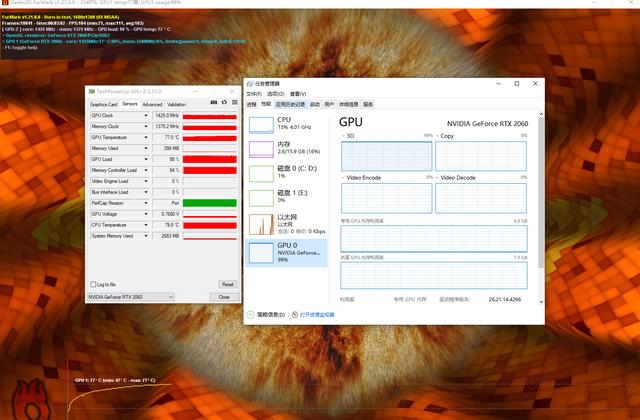Switch to the 启动 tab
640x420 pixels.
coord(315,104)
